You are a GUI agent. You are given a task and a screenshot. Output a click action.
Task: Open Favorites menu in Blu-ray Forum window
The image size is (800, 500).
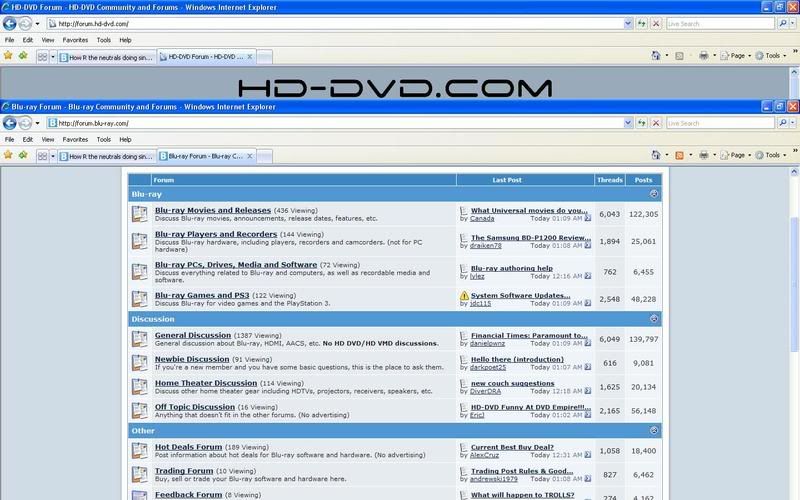(75, 139)
